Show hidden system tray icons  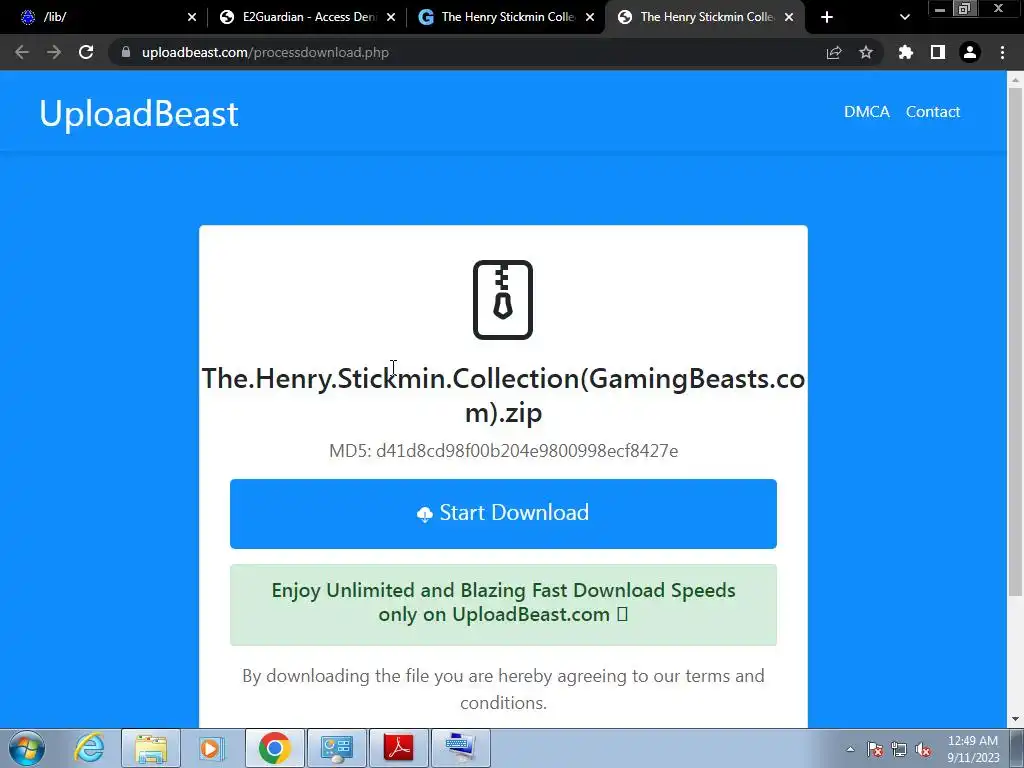(850, 749)
